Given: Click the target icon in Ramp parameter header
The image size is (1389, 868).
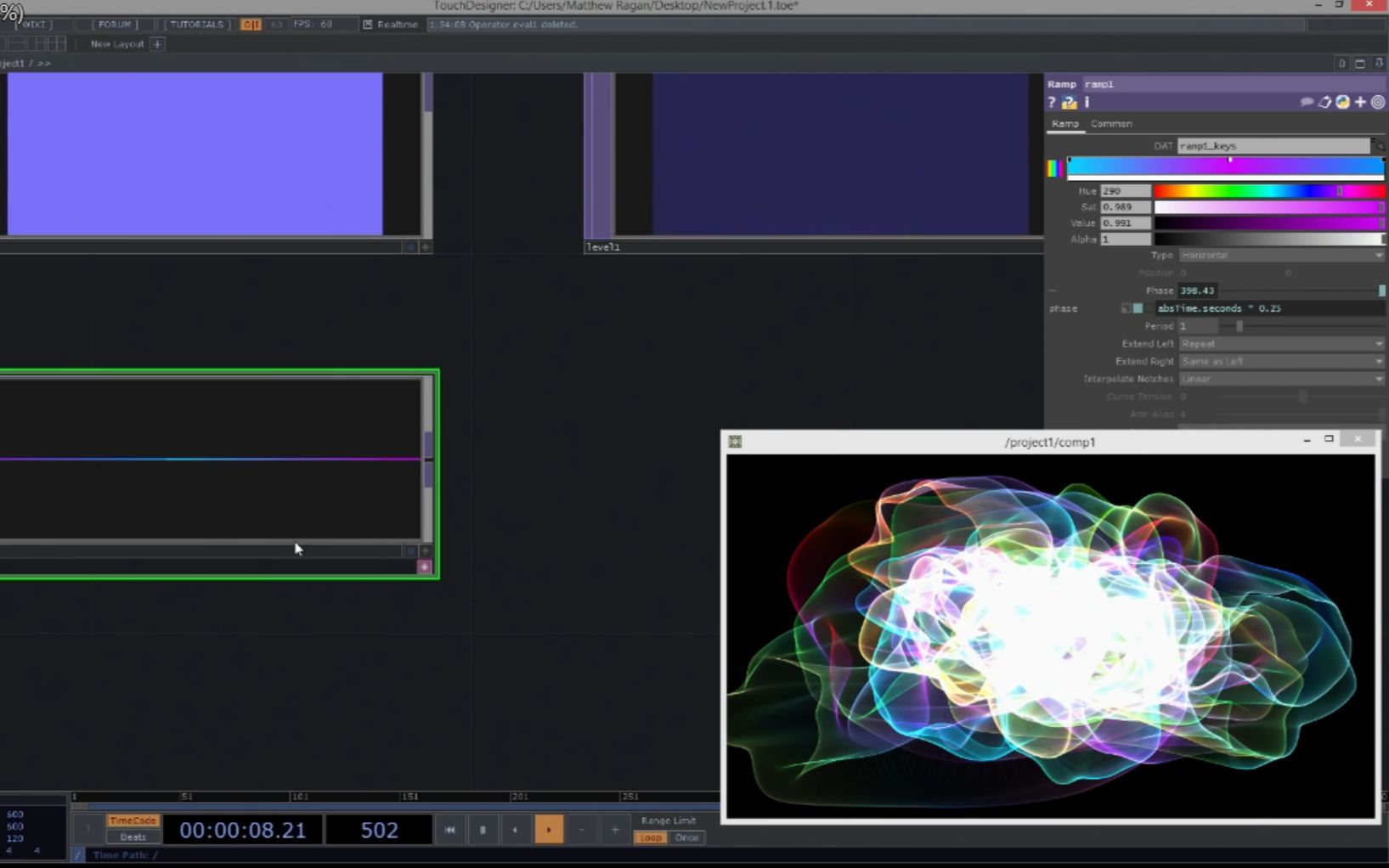Looking at the screenshot, I should (x=1377, y=103).
